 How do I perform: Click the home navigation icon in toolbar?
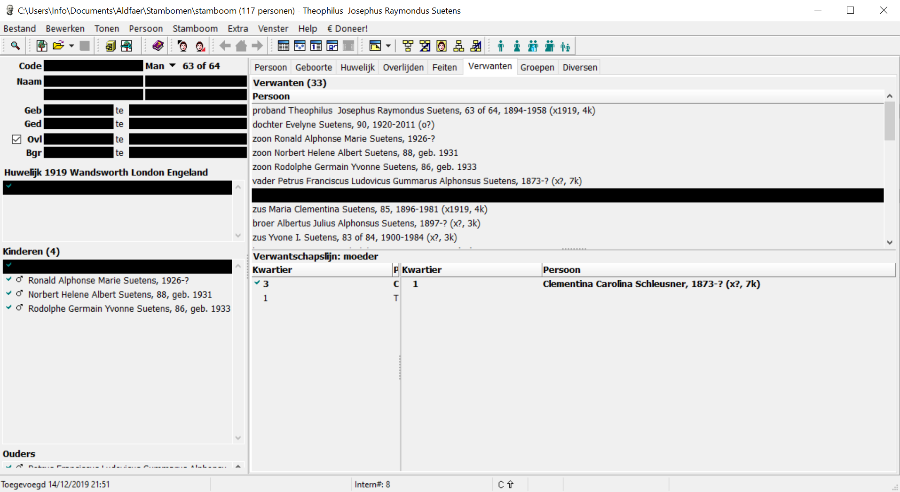(x=241, y=46)
